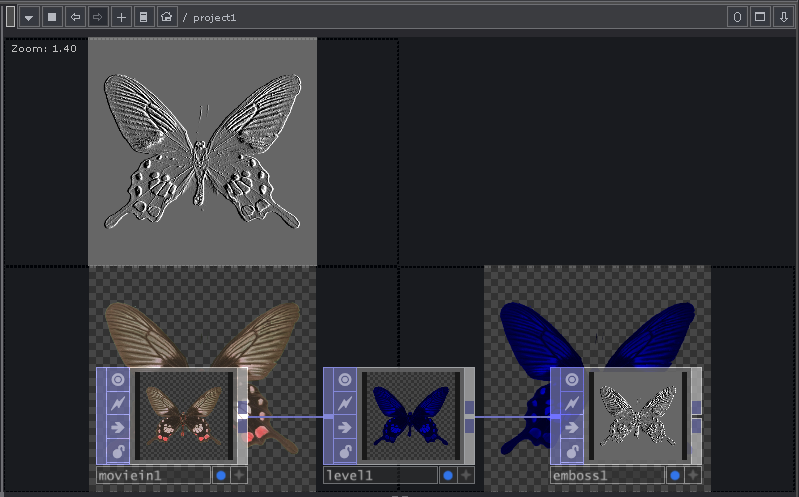Click the project1 path label
Screen dimensions: 799x497
point(213,18)
